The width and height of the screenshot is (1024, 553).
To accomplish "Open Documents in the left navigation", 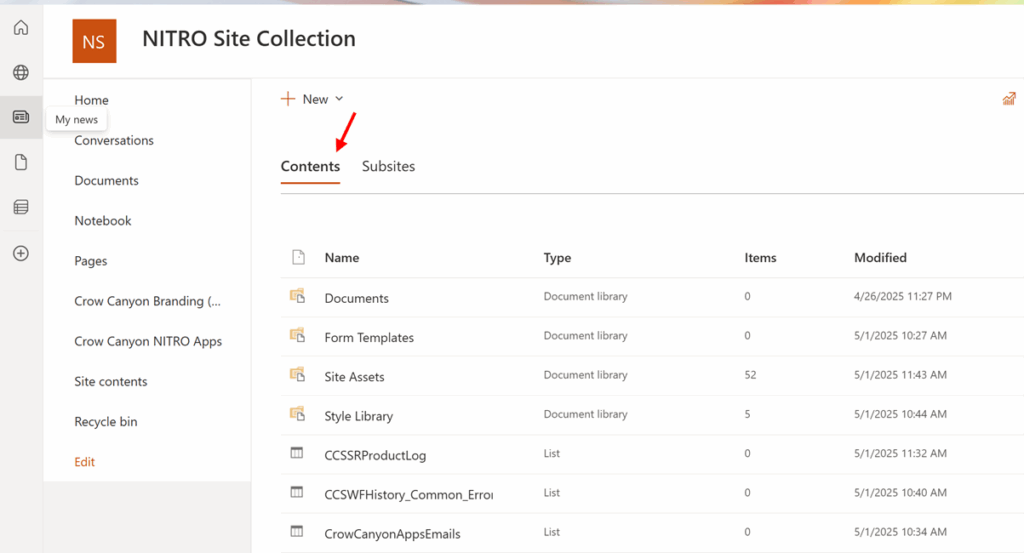I will click(x=106, y=180).
